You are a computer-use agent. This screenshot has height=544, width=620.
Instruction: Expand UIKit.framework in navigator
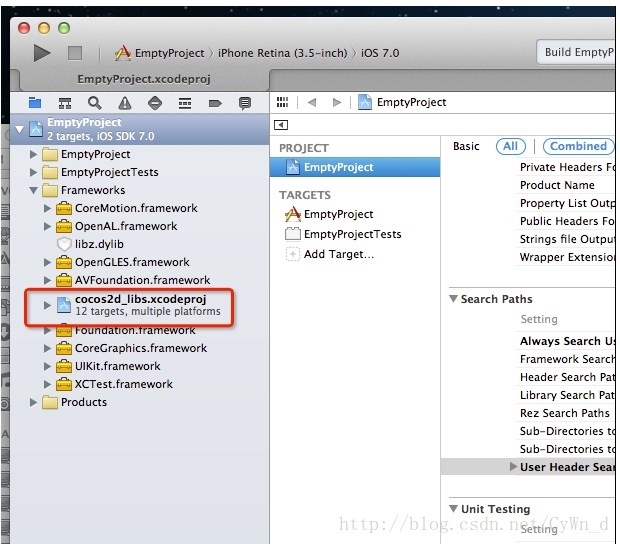pos(47,366)
